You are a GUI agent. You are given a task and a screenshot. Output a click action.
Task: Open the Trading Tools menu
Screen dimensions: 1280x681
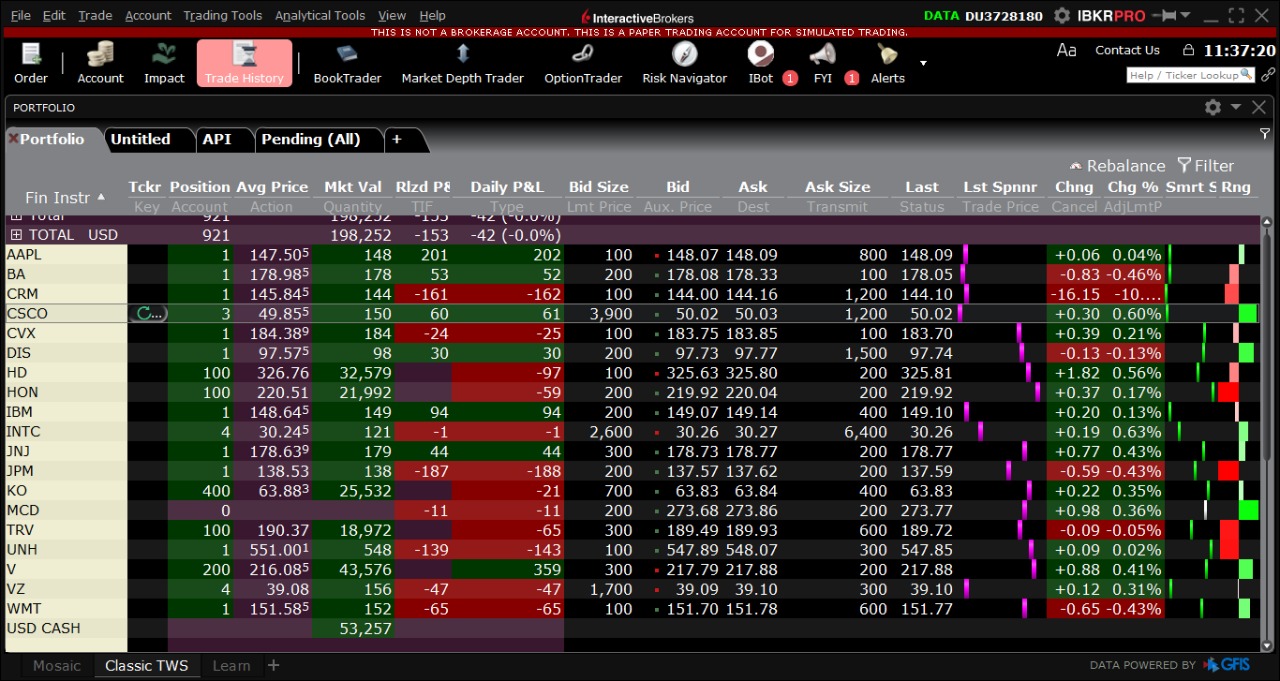(222, 16)
